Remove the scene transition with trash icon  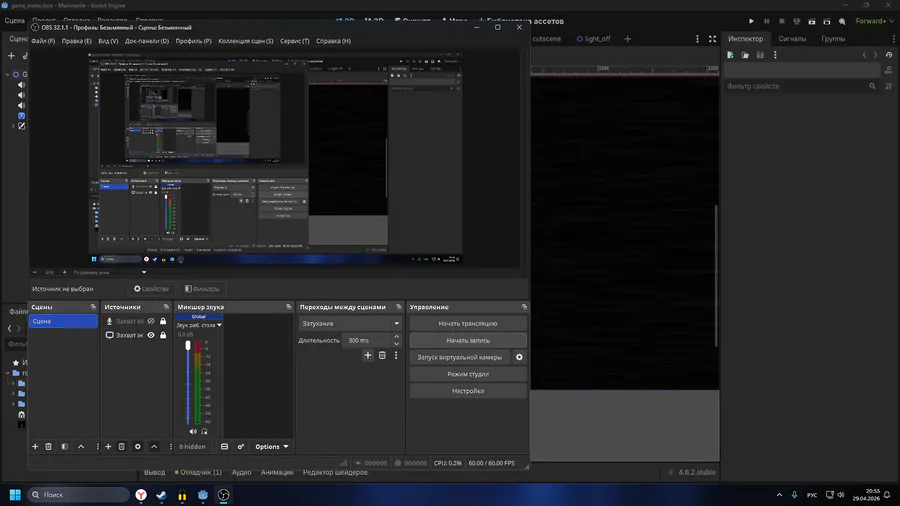[382, 355]
